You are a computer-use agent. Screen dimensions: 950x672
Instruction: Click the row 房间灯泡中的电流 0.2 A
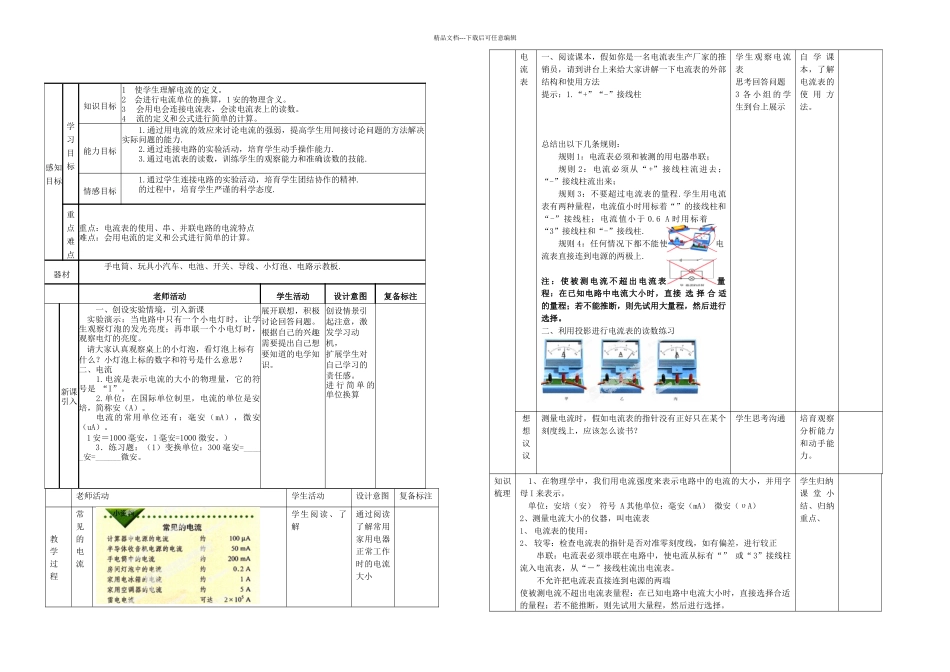coord(178,569)
